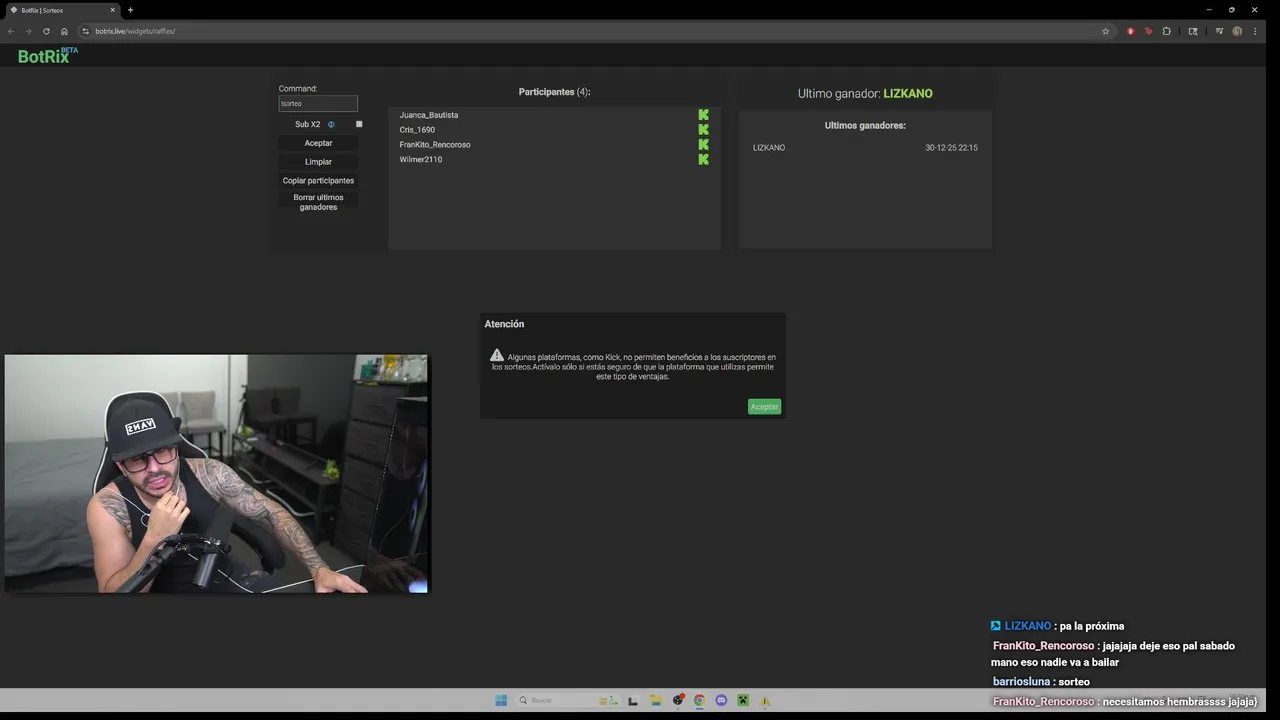The height and width of the screenshot is (720, 1280).
Task: Open the Chrome profile avatar
Action: [1237, 31]
